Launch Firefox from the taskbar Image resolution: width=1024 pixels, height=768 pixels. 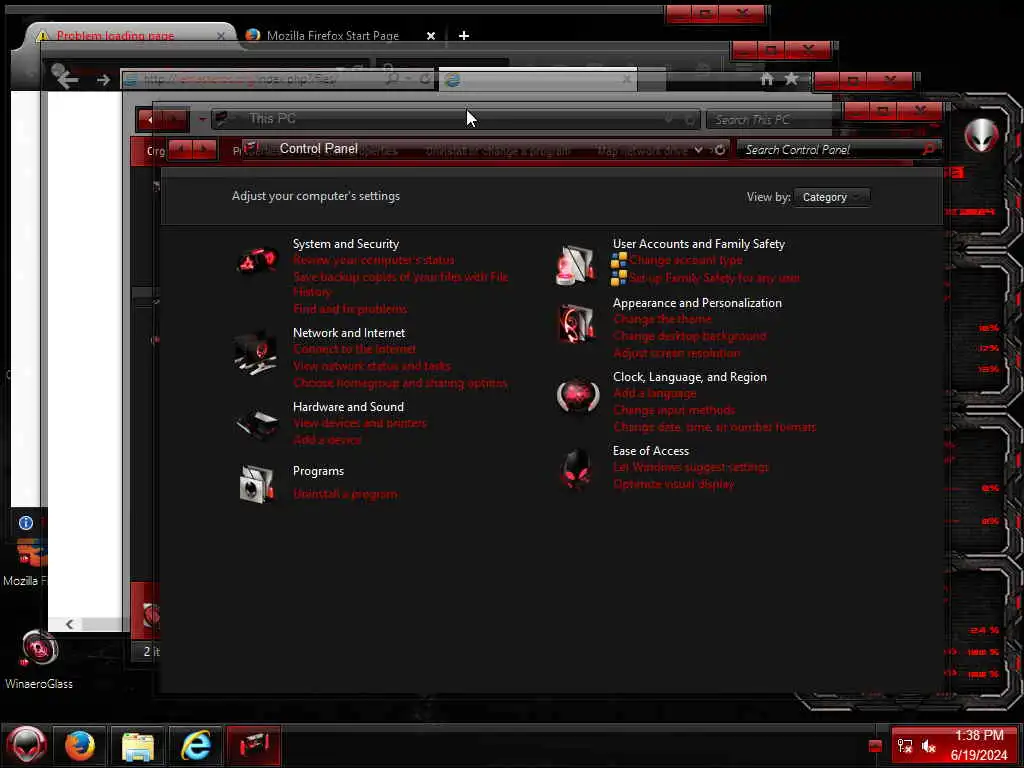80,745
